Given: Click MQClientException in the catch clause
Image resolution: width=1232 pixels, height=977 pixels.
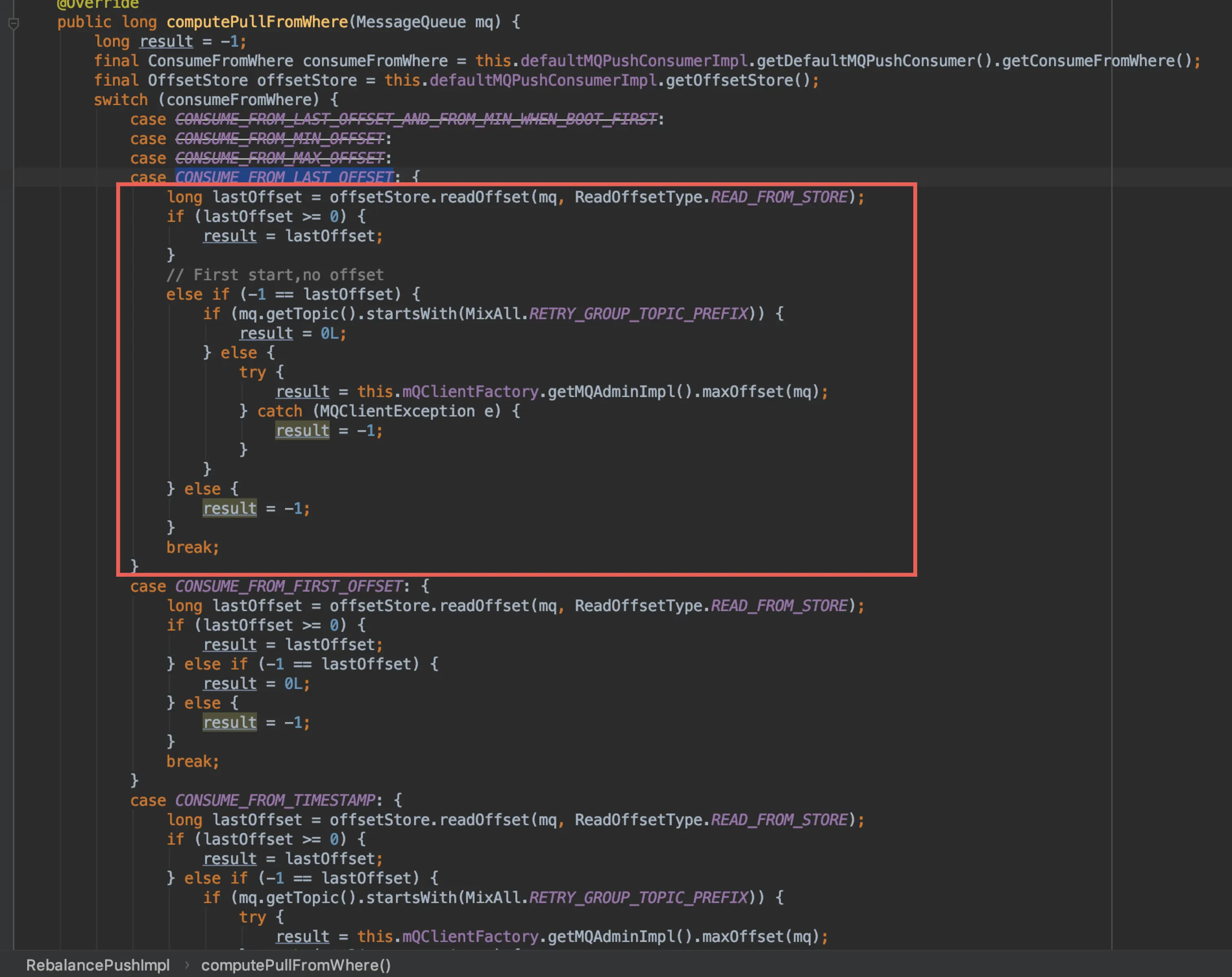Looking at the screenshot, I should [397, 411].
